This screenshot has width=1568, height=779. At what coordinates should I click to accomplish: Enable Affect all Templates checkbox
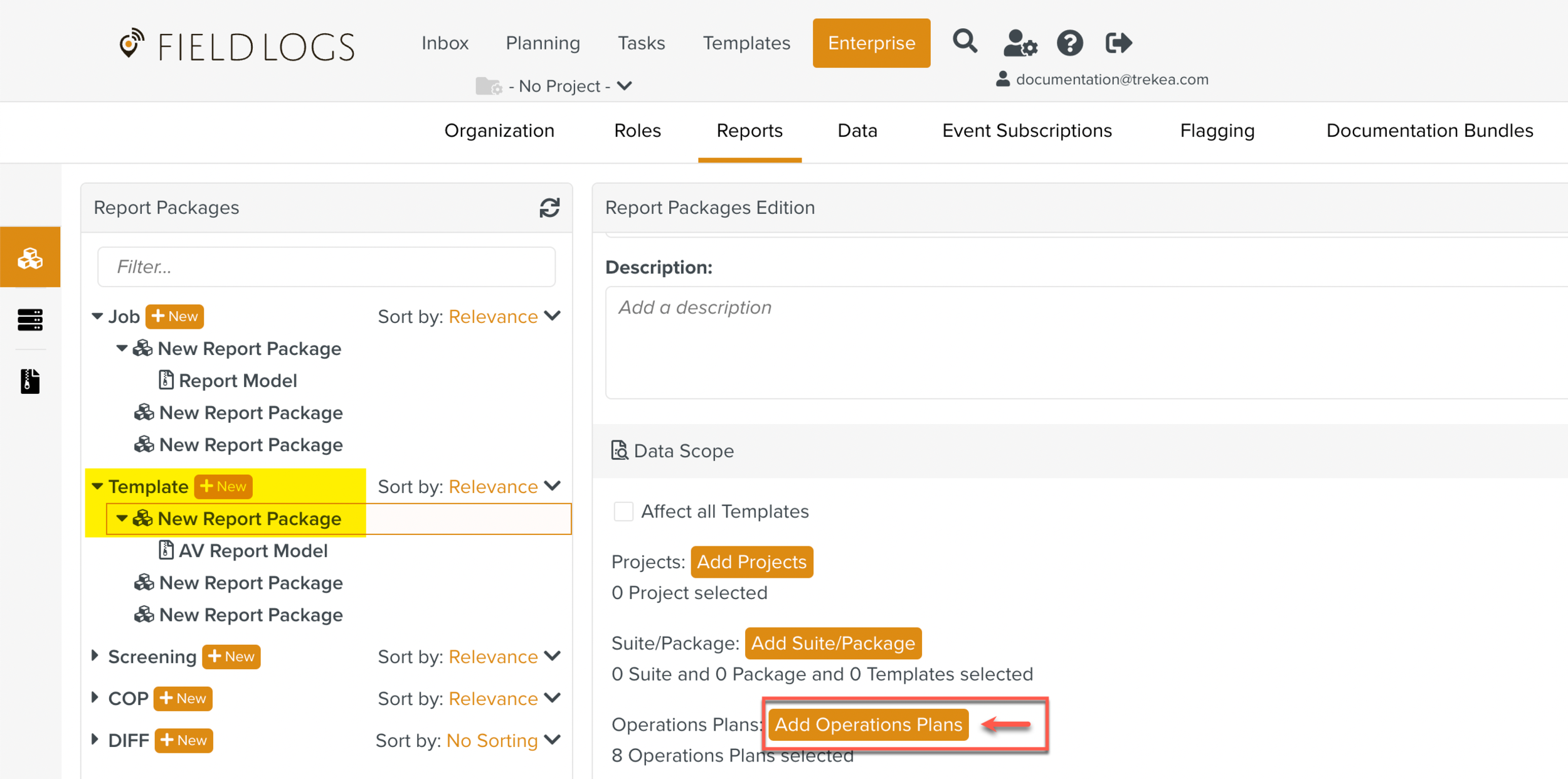pyautogui.click(x=623, y=511)
